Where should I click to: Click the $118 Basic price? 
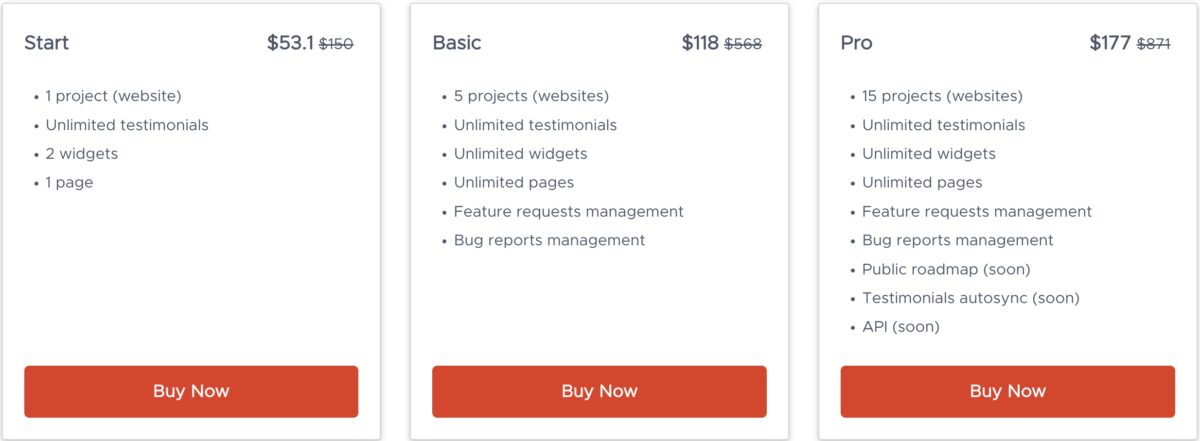(700, 43)
